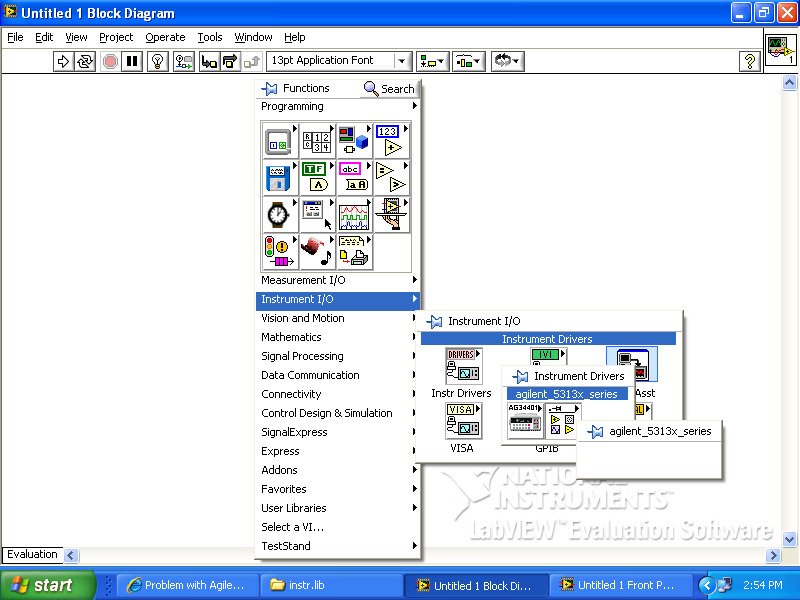Screen dimensions: 800x600
Task: Click Run Continuously button
Action: click(85, 62)
